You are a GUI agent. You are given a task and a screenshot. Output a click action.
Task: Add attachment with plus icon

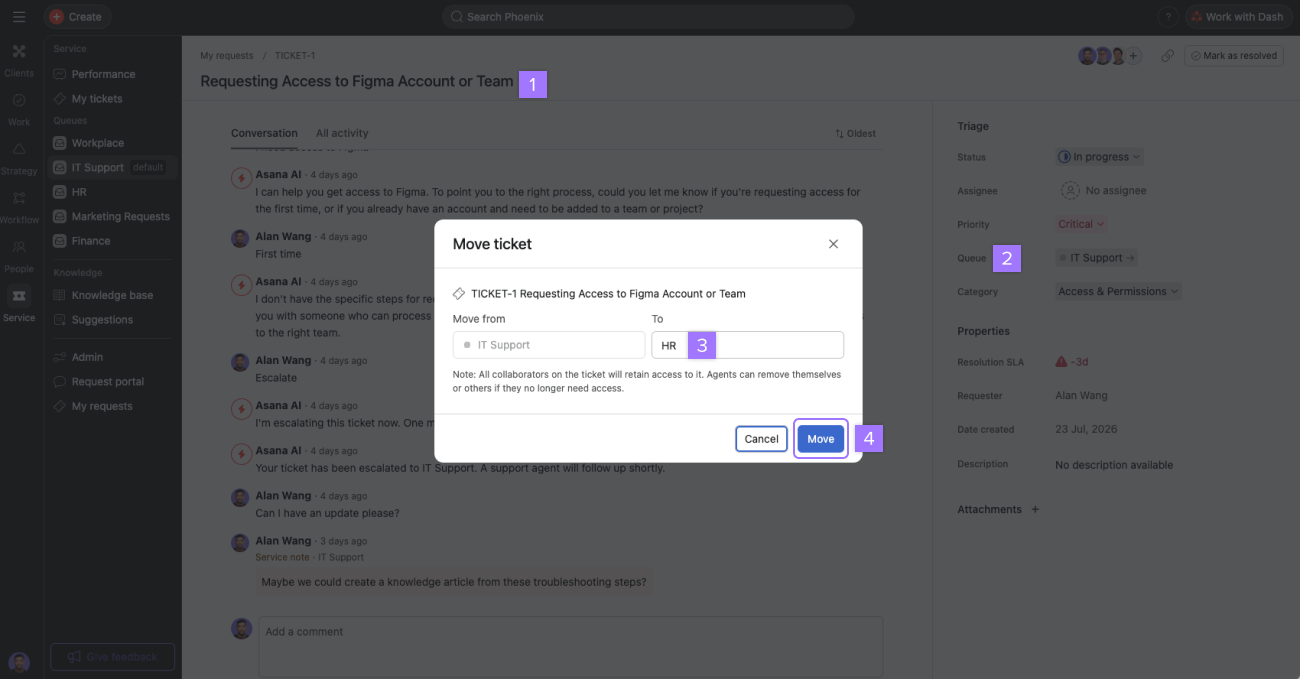pos(1035,509)
